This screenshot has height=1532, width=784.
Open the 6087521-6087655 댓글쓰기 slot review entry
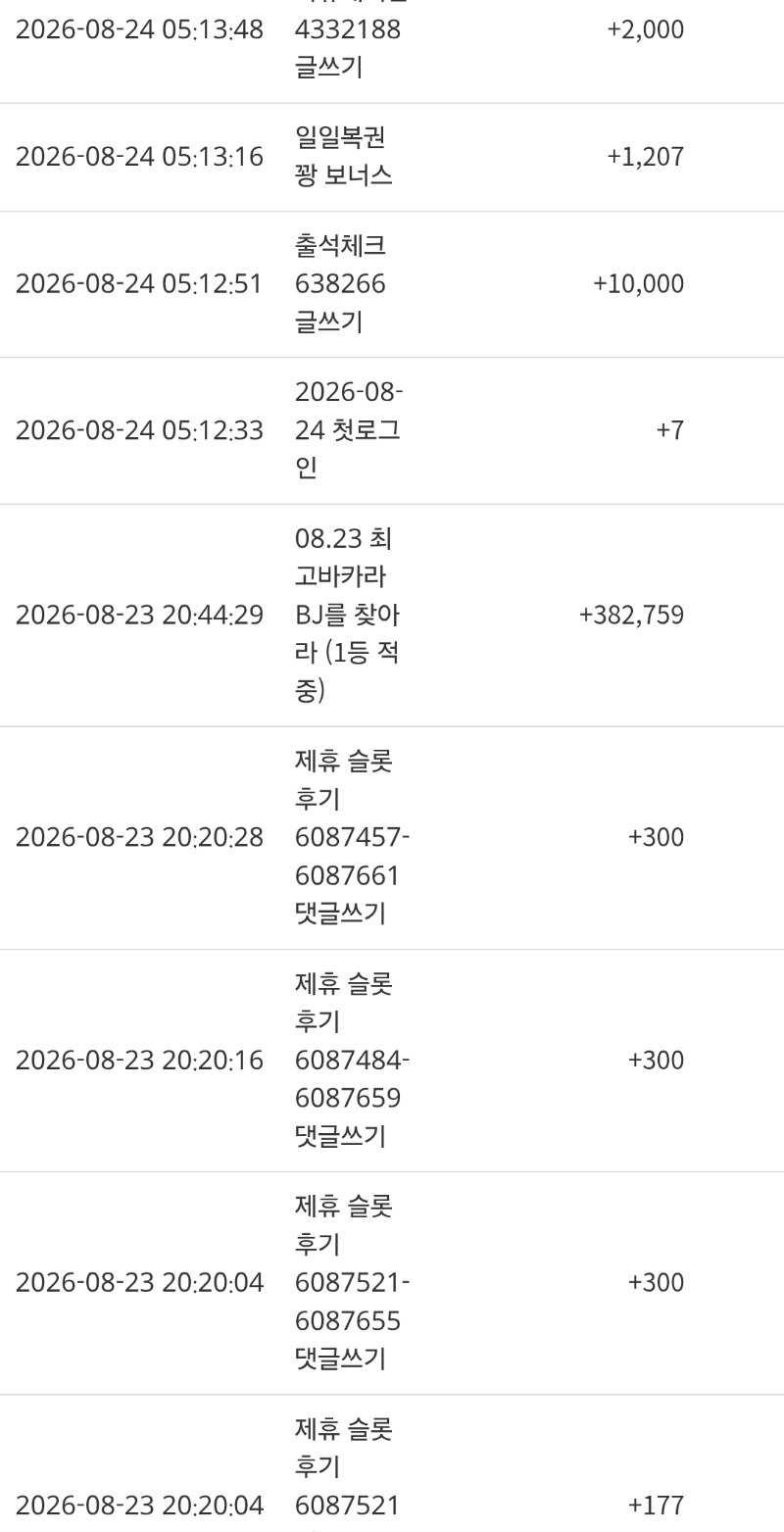pos(353,1283)
